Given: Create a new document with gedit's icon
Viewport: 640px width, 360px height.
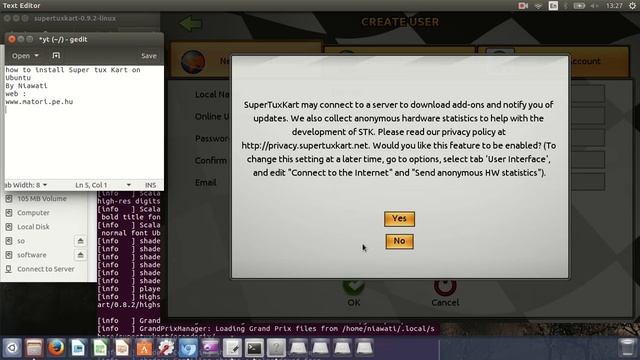Looking at the screenshot, I should tap(56, 56).
